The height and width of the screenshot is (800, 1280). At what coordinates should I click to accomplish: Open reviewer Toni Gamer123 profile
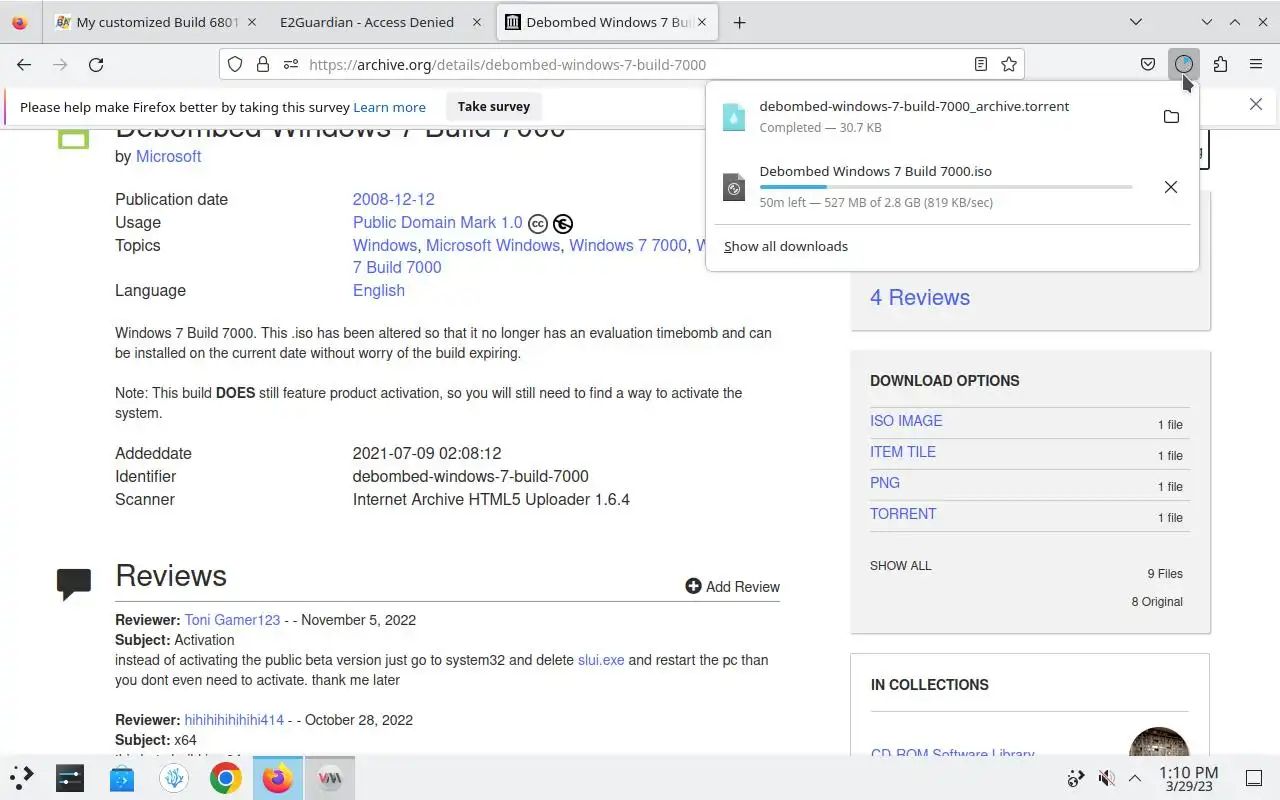tap(232, 620)
